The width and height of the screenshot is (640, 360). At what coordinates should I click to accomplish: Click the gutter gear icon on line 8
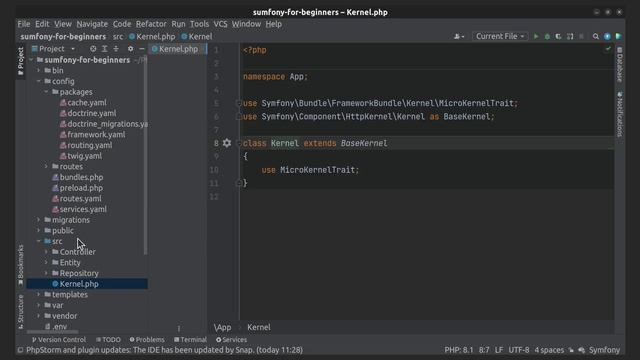[x=227, y=143]
